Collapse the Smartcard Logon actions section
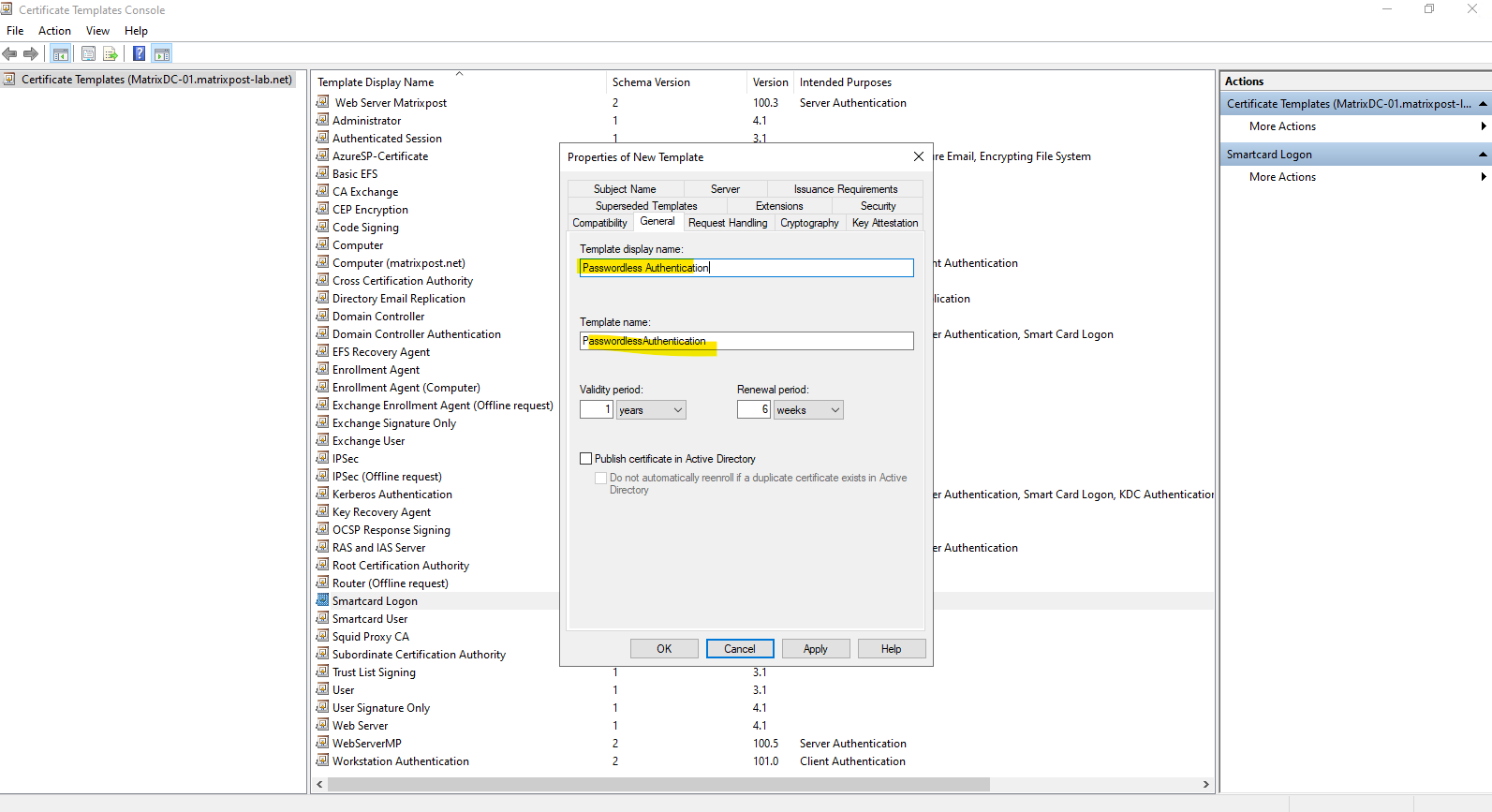The width and height of the screenshot is (1492, 812). pos(1483,155)
